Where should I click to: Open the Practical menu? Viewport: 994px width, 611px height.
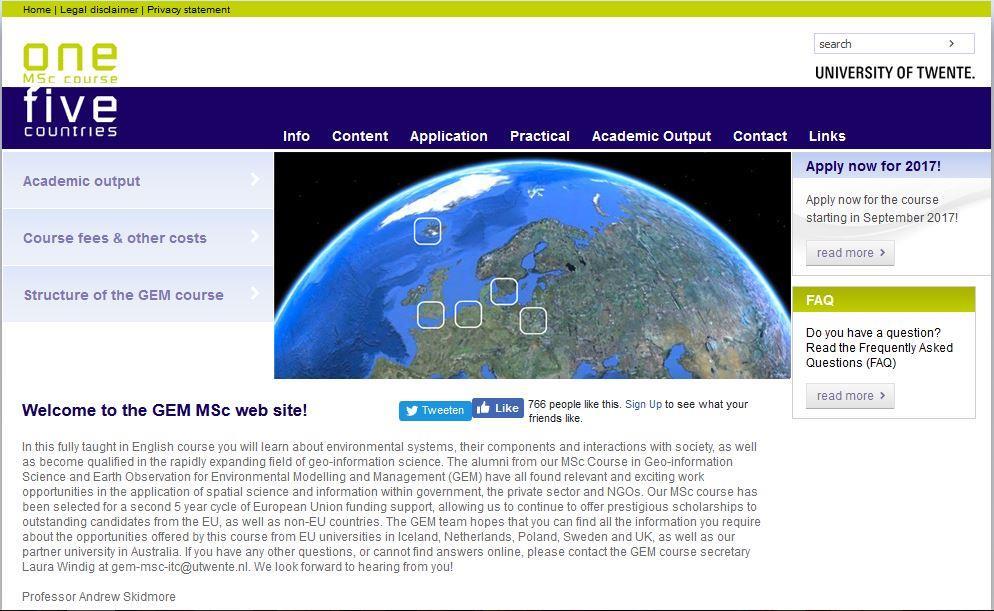point(540,136)
